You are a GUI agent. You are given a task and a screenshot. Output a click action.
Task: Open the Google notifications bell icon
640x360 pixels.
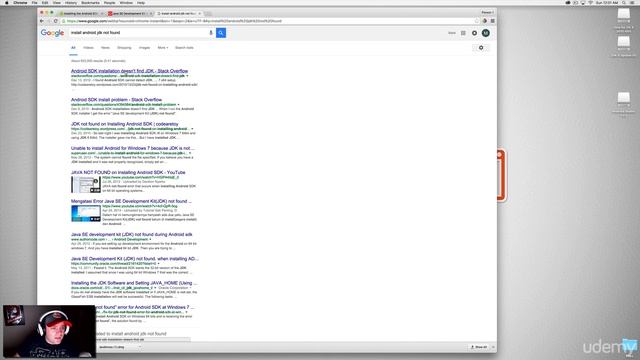tap(474, 33)
